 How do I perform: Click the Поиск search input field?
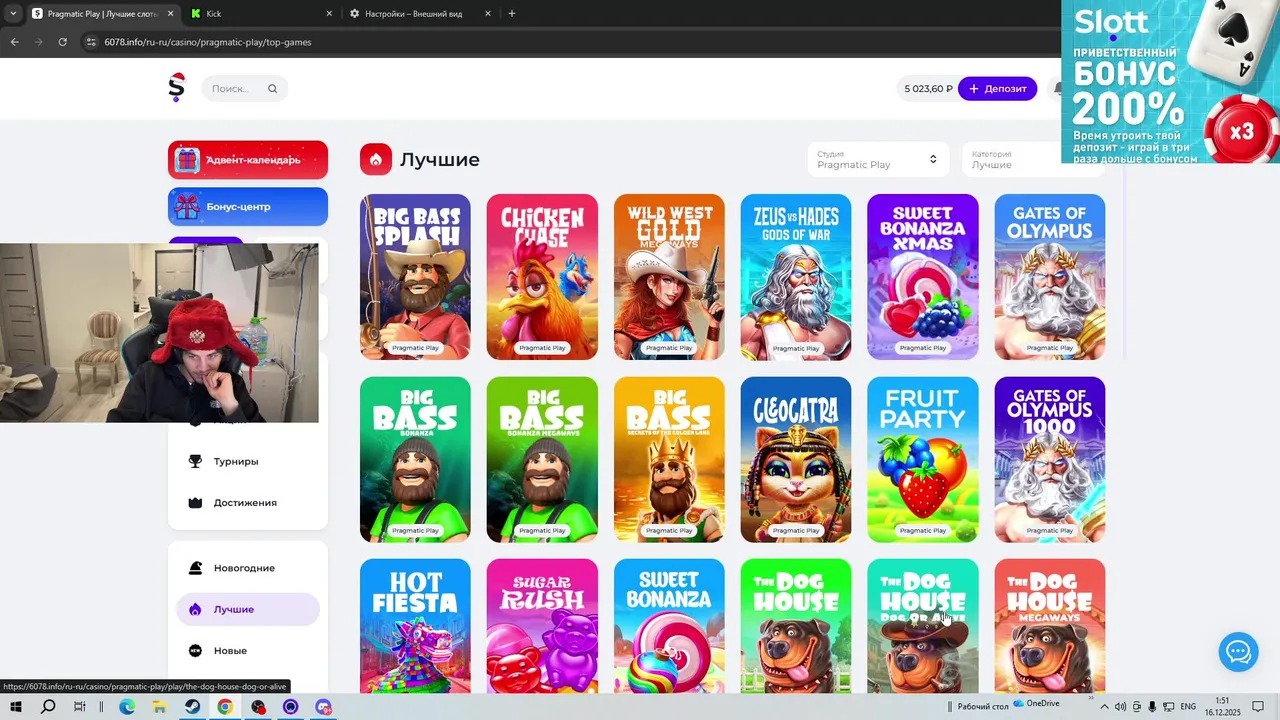pos(244,89)
